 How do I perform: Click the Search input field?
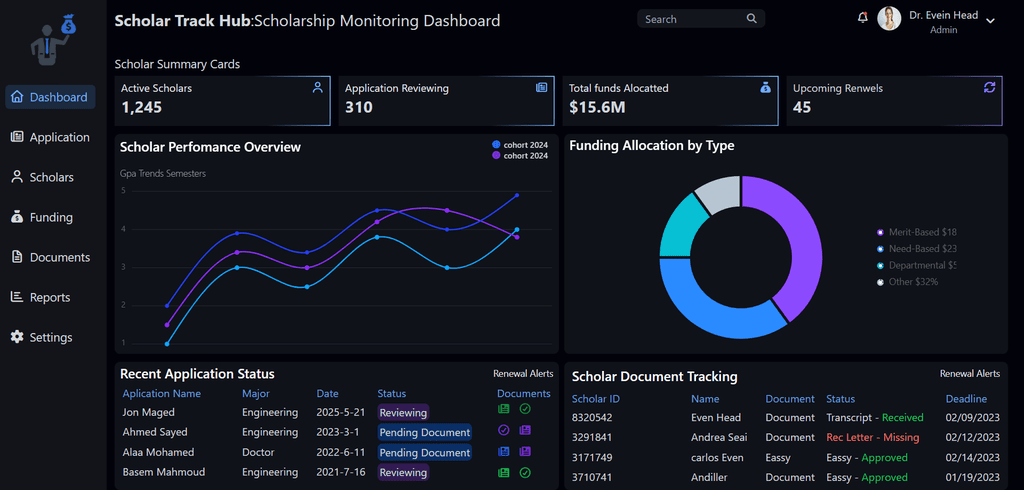701,19
